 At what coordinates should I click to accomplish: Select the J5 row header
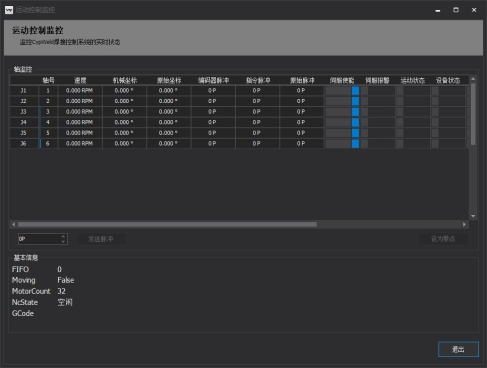(24, 133)
